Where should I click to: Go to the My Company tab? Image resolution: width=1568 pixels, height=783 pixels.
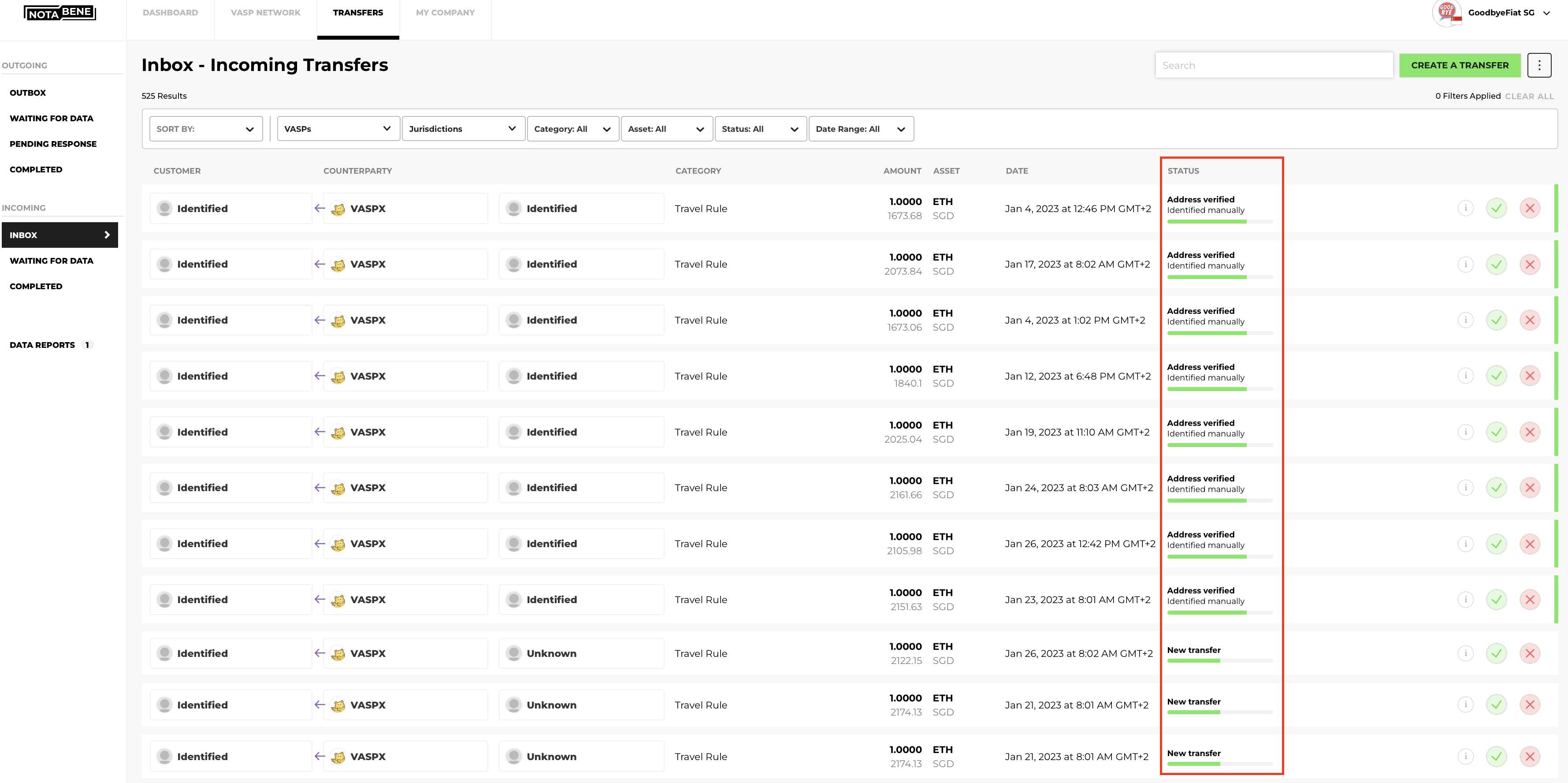click(445, 13)
